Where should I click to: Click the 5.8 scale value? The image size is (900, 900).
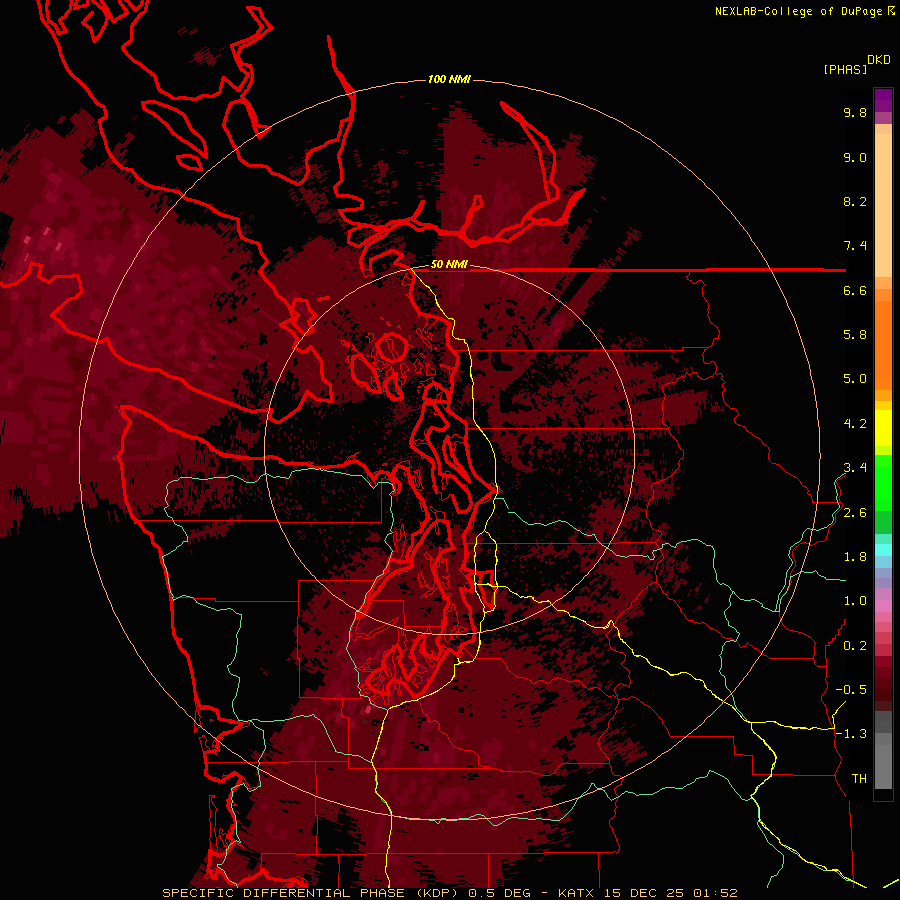pyautogui.click(x=855, y=335)
